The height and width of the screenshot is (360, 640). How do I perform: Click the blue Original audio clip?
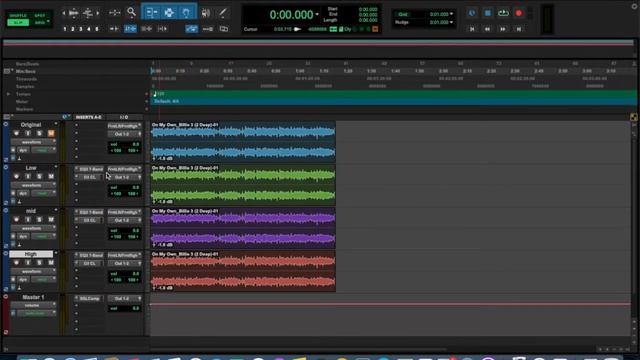[x=243, y=141]
